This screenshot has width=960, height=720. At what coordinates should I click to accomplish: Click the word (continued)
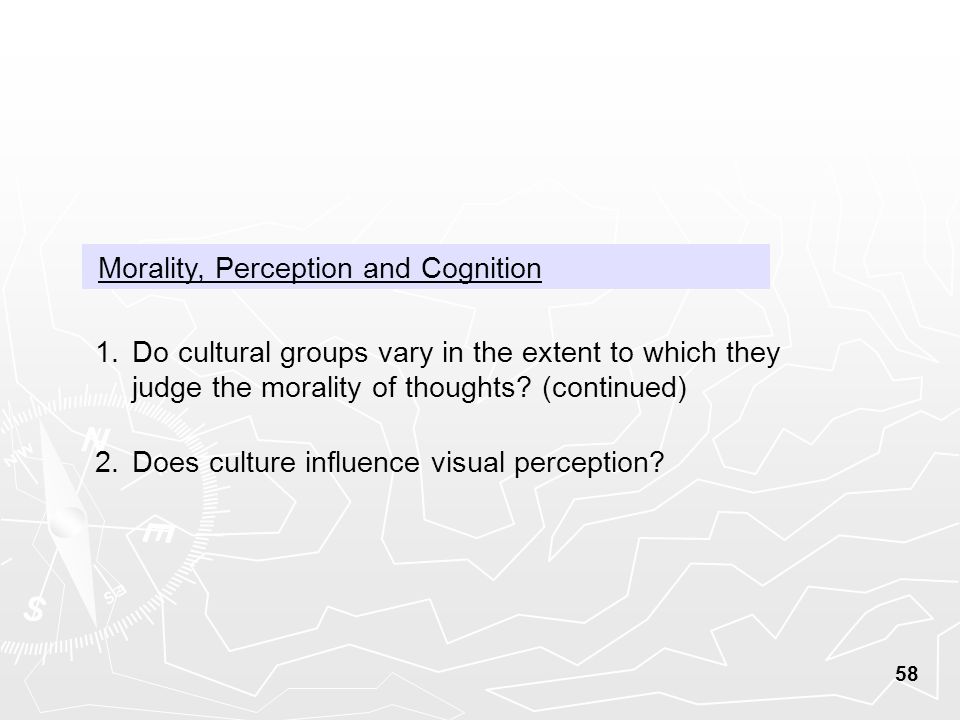pyautogui.click(x=614, y=388)
